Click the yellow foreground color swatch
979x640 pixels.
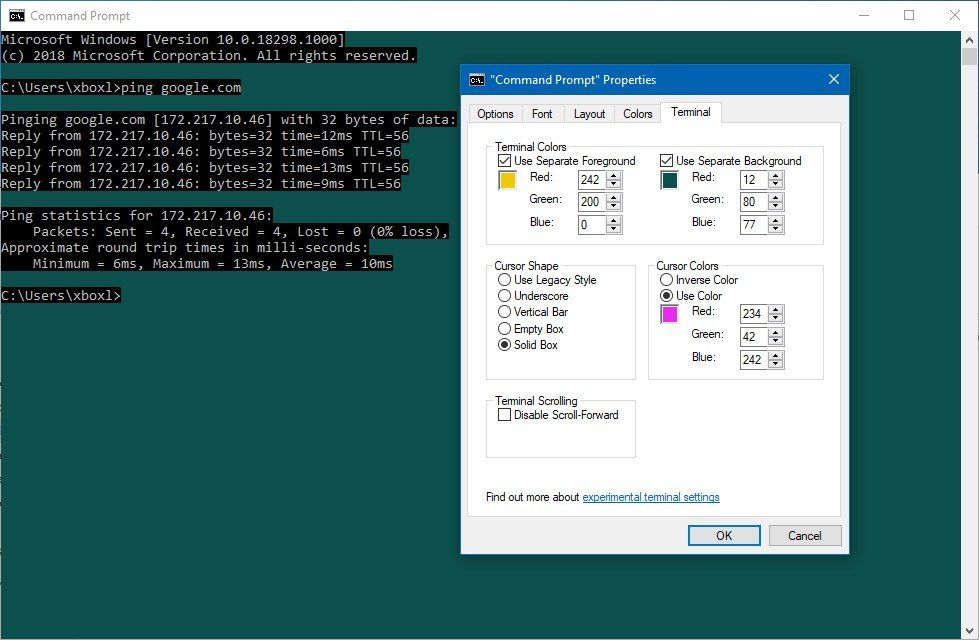click(508, 180)
